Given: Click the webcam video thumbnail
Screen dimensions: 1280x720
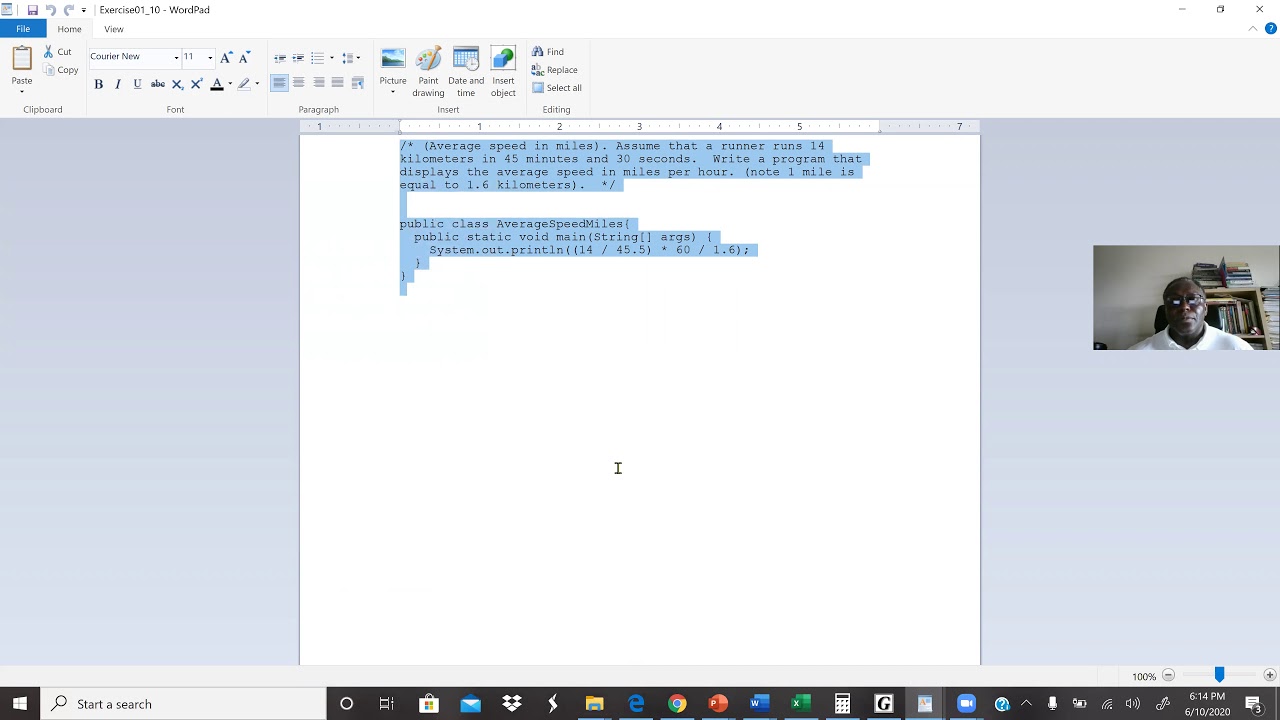Looking at the screenshot, I should pos(1186,297).
